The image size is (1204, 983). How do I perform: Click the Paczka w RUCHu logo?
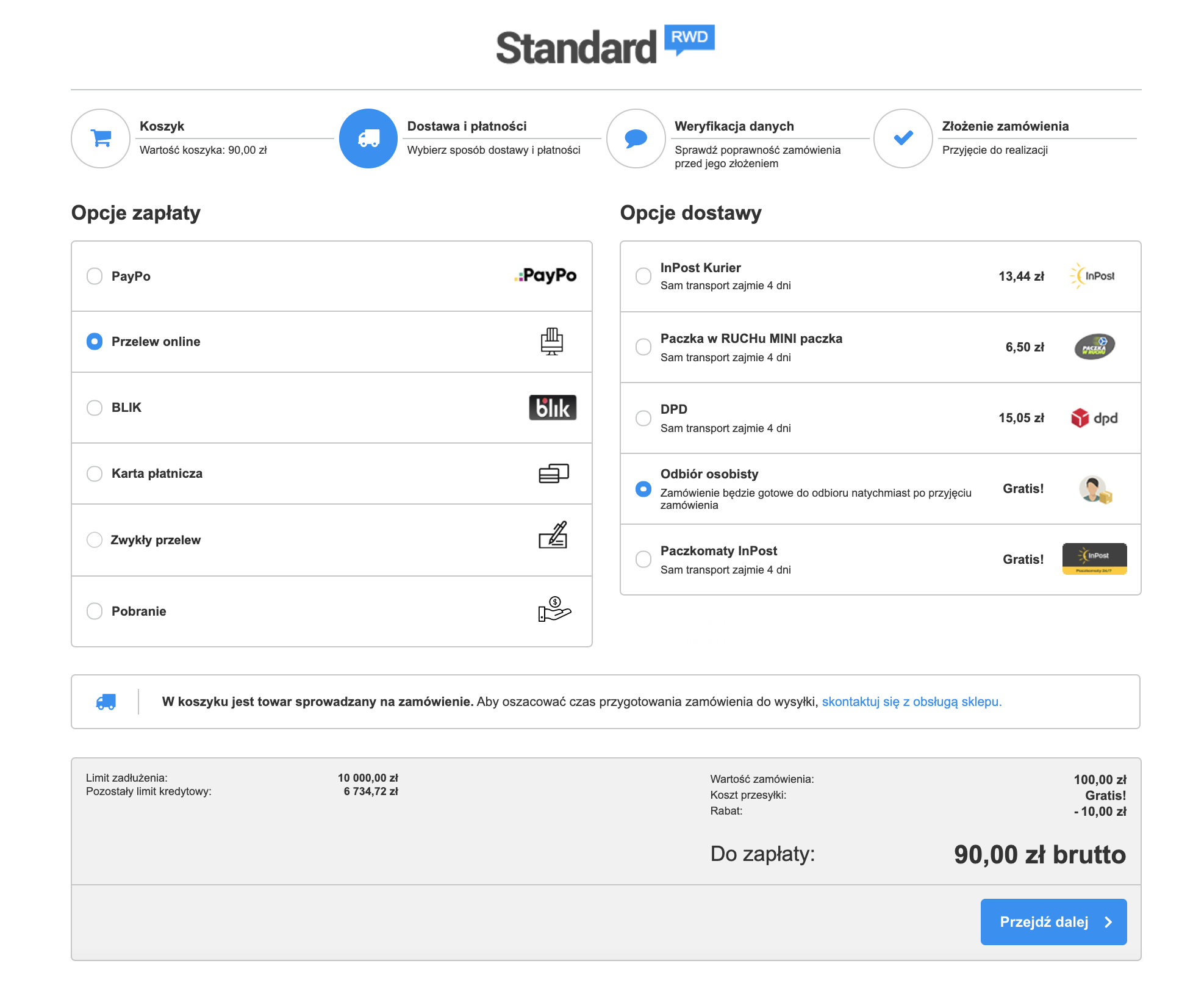1094,347
